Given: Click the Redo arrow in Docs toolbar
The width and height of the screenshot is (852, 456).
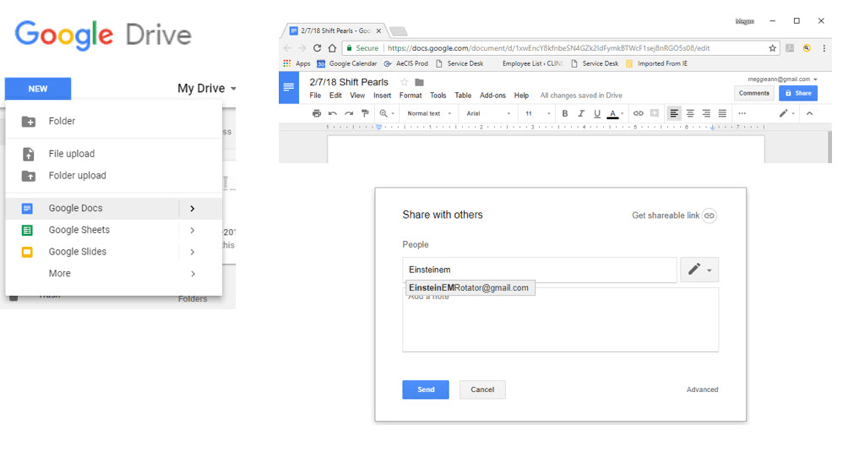Looking at the screenshot, I should [349, 113].
